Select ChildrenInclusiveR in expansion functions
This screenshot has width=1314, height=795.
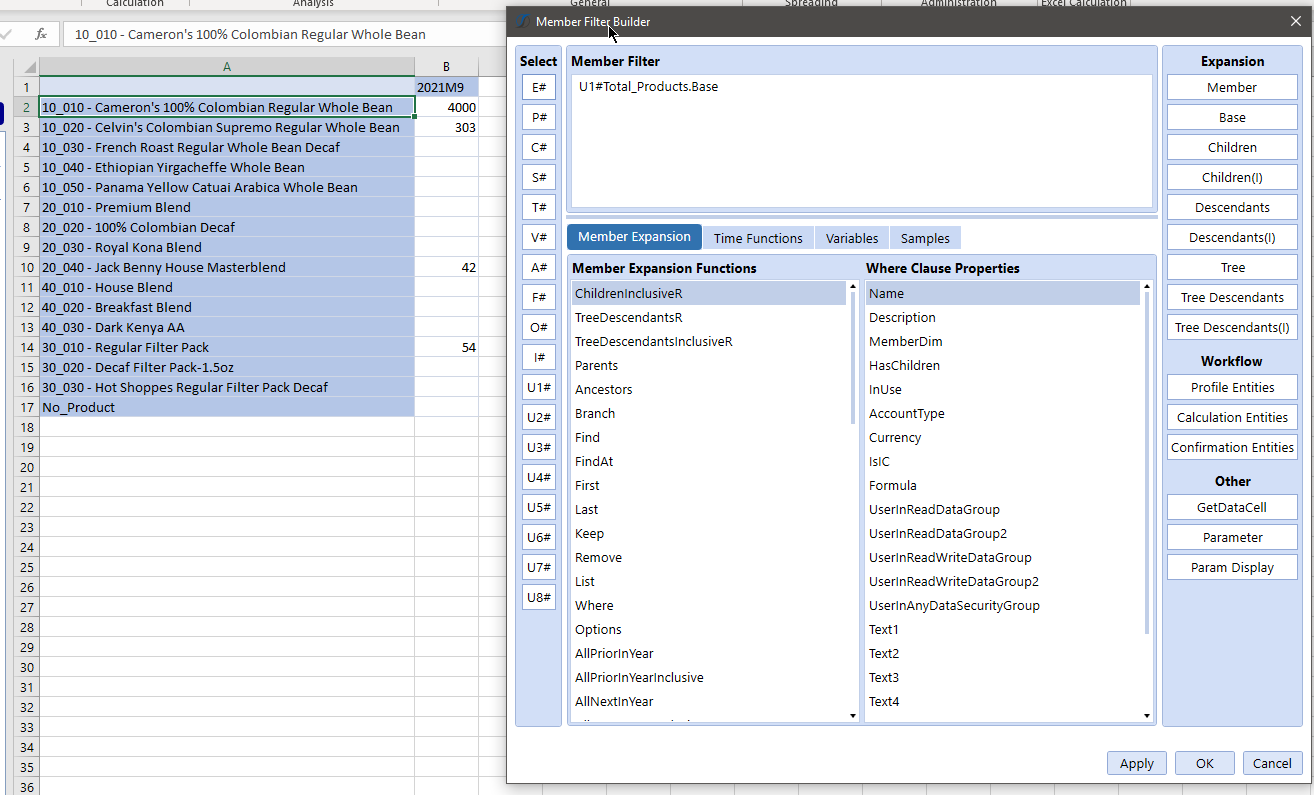click(709, 293)
